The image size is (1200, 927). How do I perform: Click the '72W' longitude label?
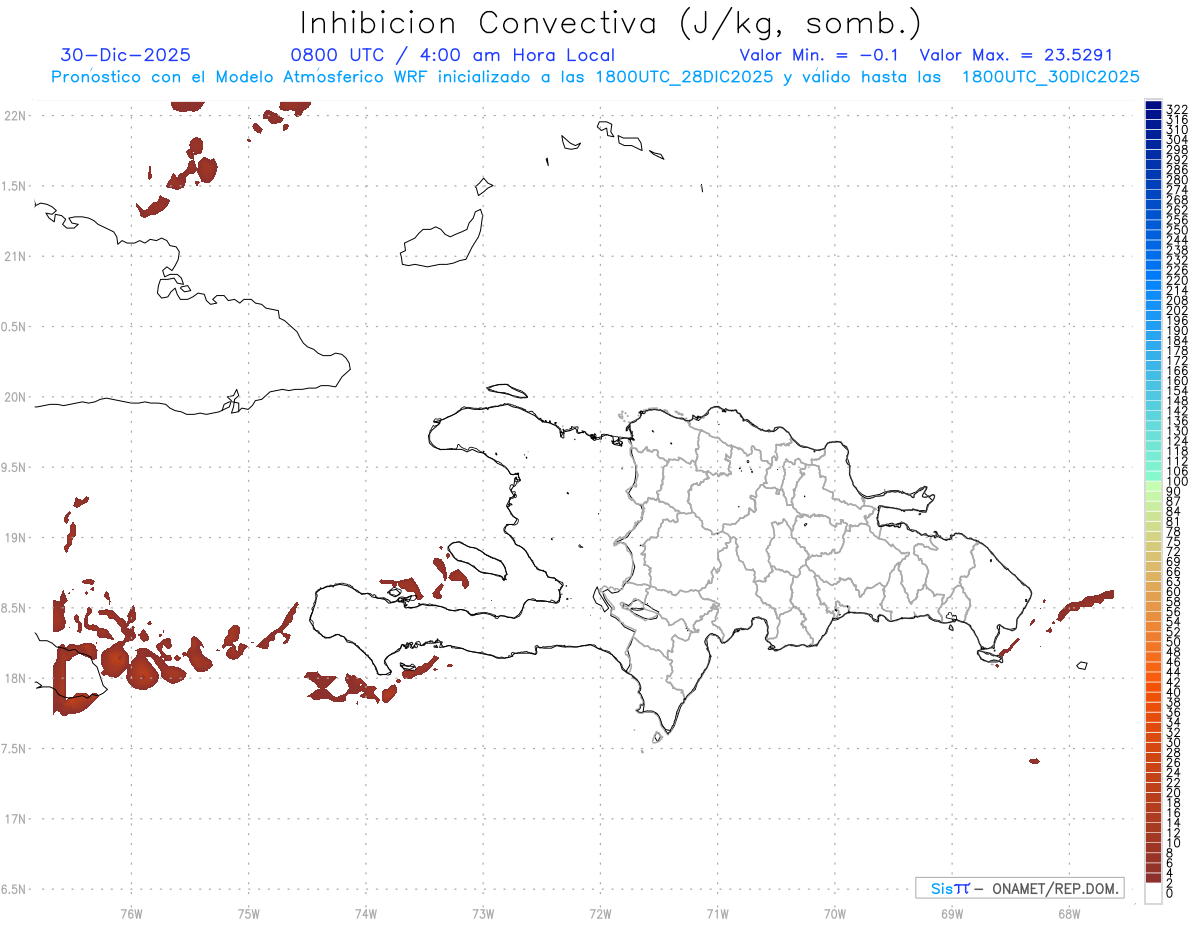point(600,913)
